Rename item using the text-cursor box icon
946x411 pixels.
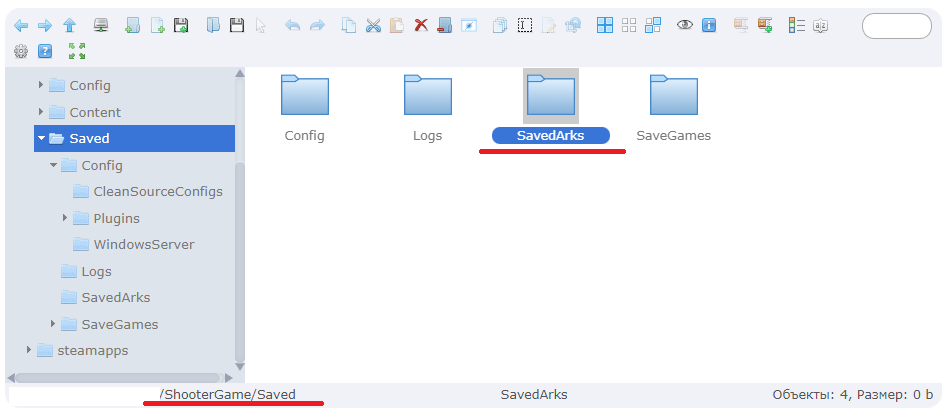pos(525,25)
